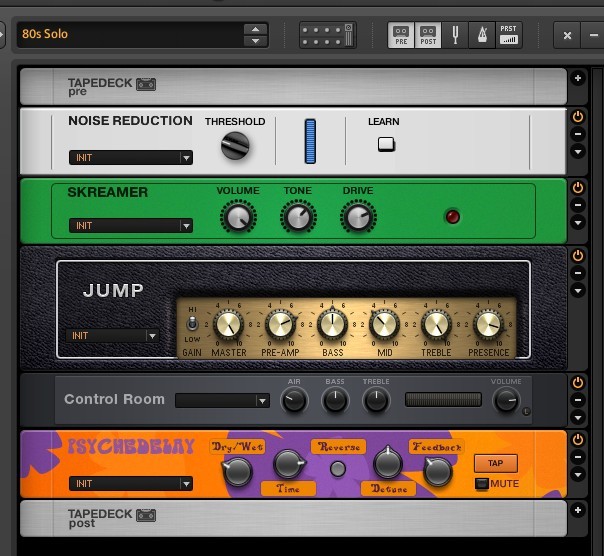Show the PRST preset volume panel
Viewport: 604px width, 556px height.
point(508,35)
